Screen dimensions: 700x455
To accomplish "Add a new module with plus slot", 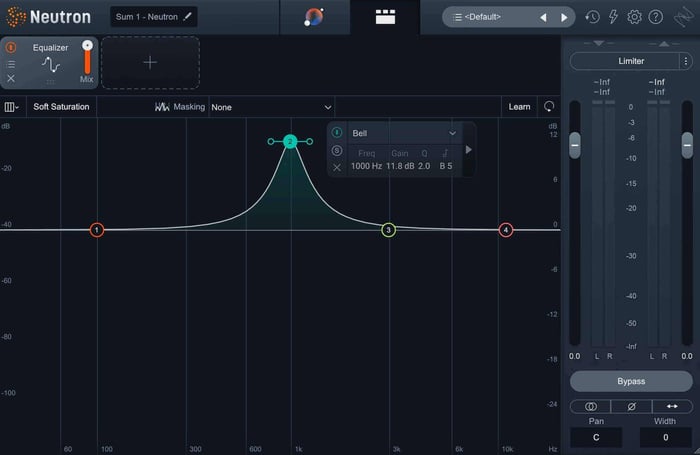I will click(150, 62).
